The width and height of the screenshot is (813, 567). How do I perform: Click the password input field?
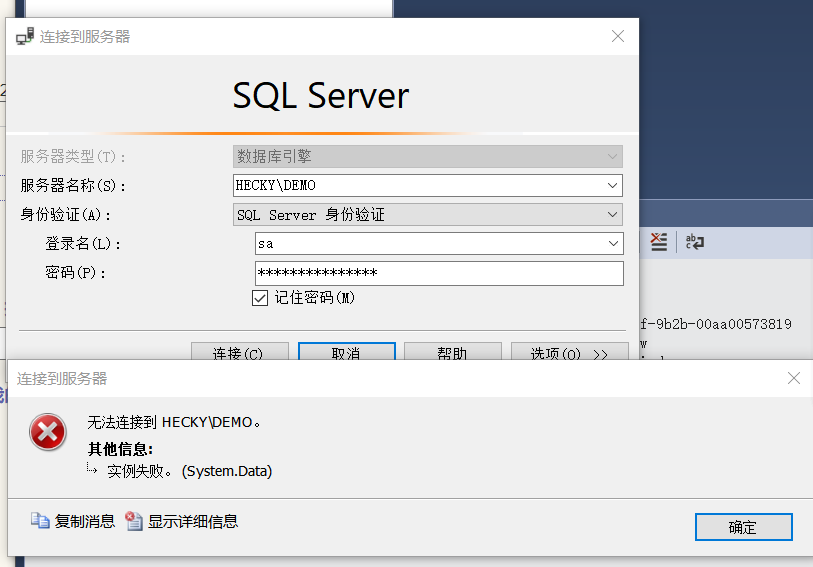tap(439, 273)
